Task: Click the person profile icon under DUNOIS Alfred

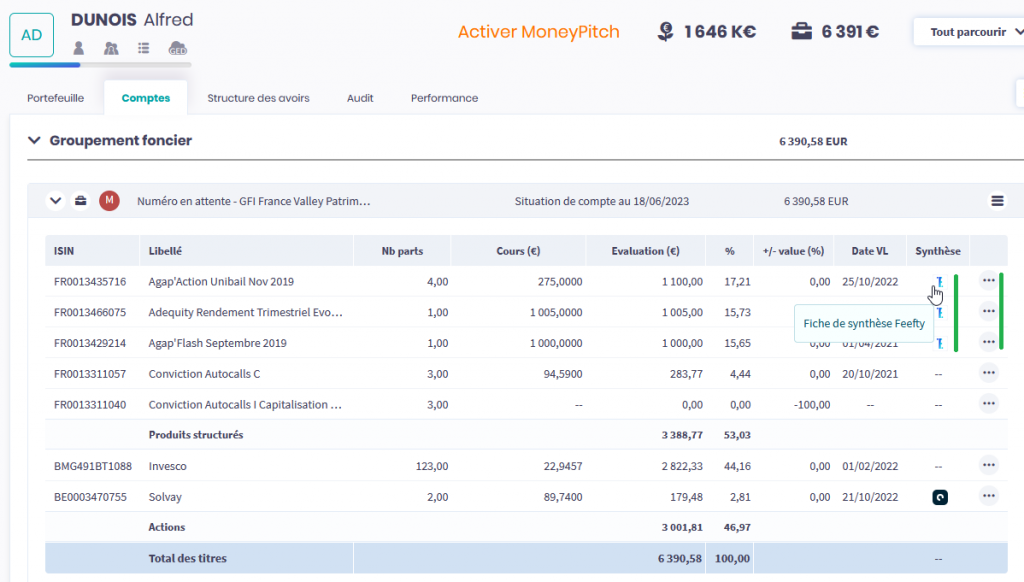Action: click(x=79, y=48)
